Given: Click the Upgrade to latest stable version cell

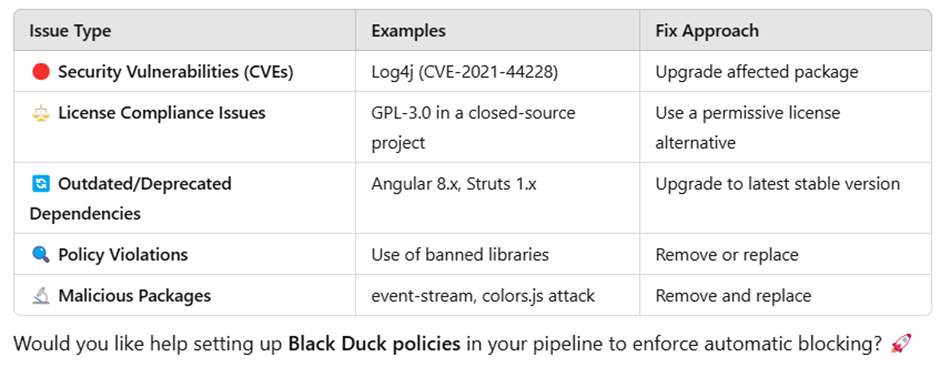Looking at the screenshot, I should click(785, 198).
